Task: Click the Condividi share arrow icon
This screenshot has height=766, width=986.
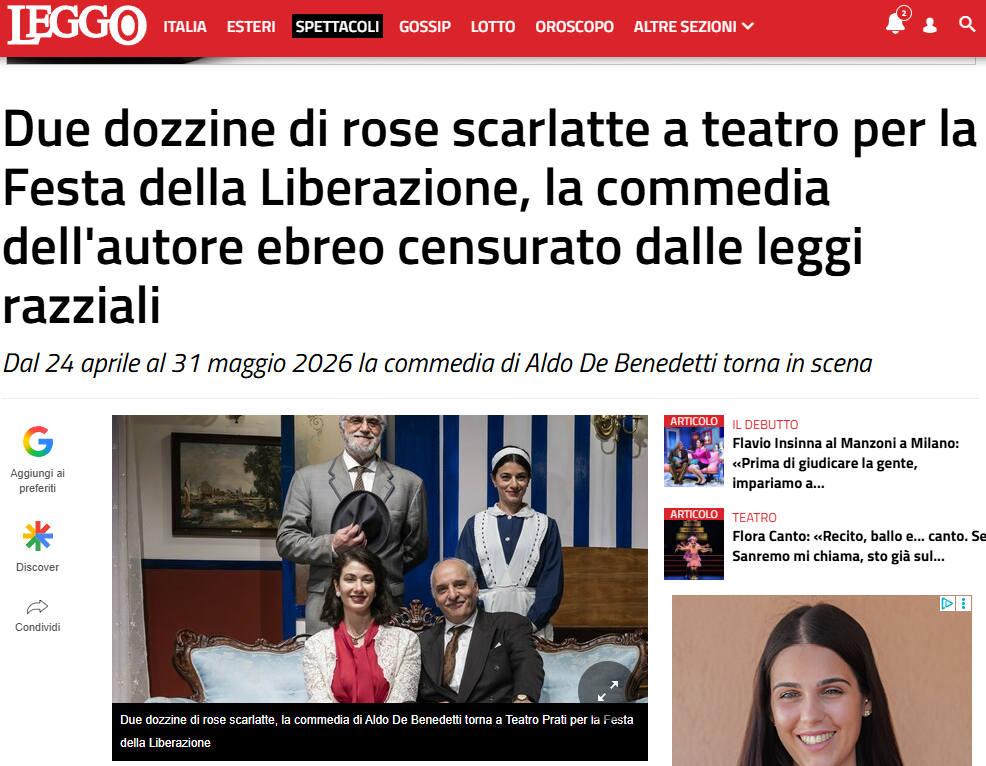Action: pos(38,607)
